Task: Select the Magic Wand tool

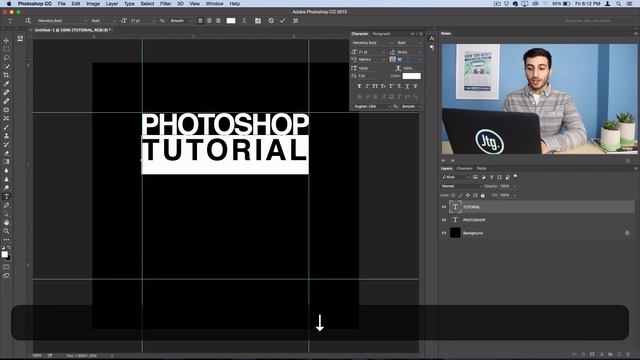Action: point(6,67)
